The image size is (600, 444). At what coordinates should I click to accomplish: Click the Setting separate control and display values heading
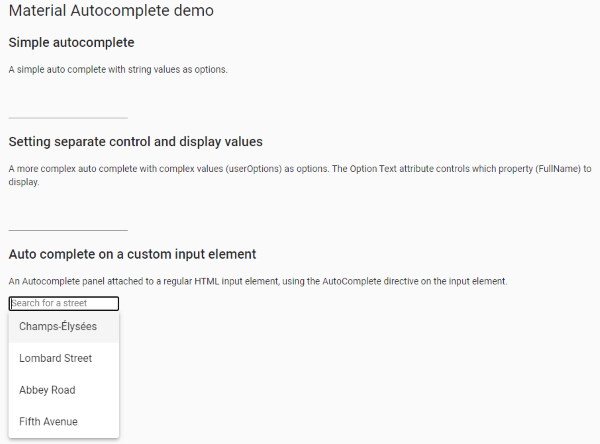pyautogui.click(x=135, y=141)
